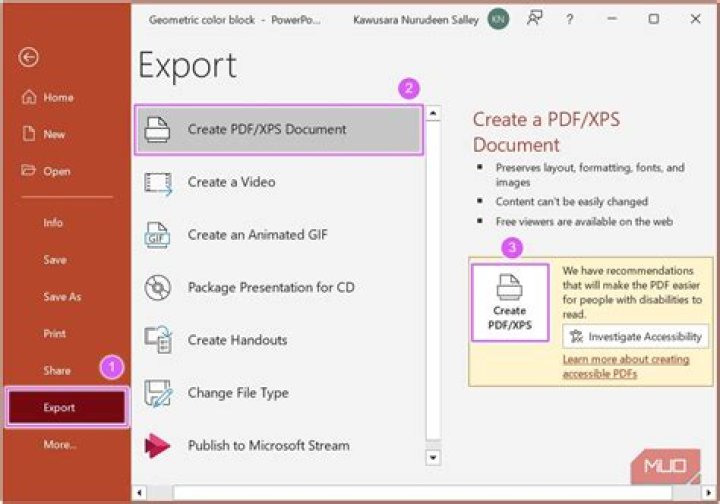Choose Package Presentation for CD

(279, 288)
